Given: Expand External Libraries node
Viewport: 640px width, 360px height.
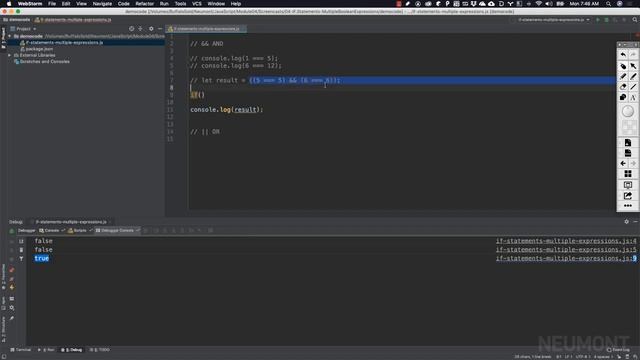Looking at the screenshot, I should click(10, 55).
